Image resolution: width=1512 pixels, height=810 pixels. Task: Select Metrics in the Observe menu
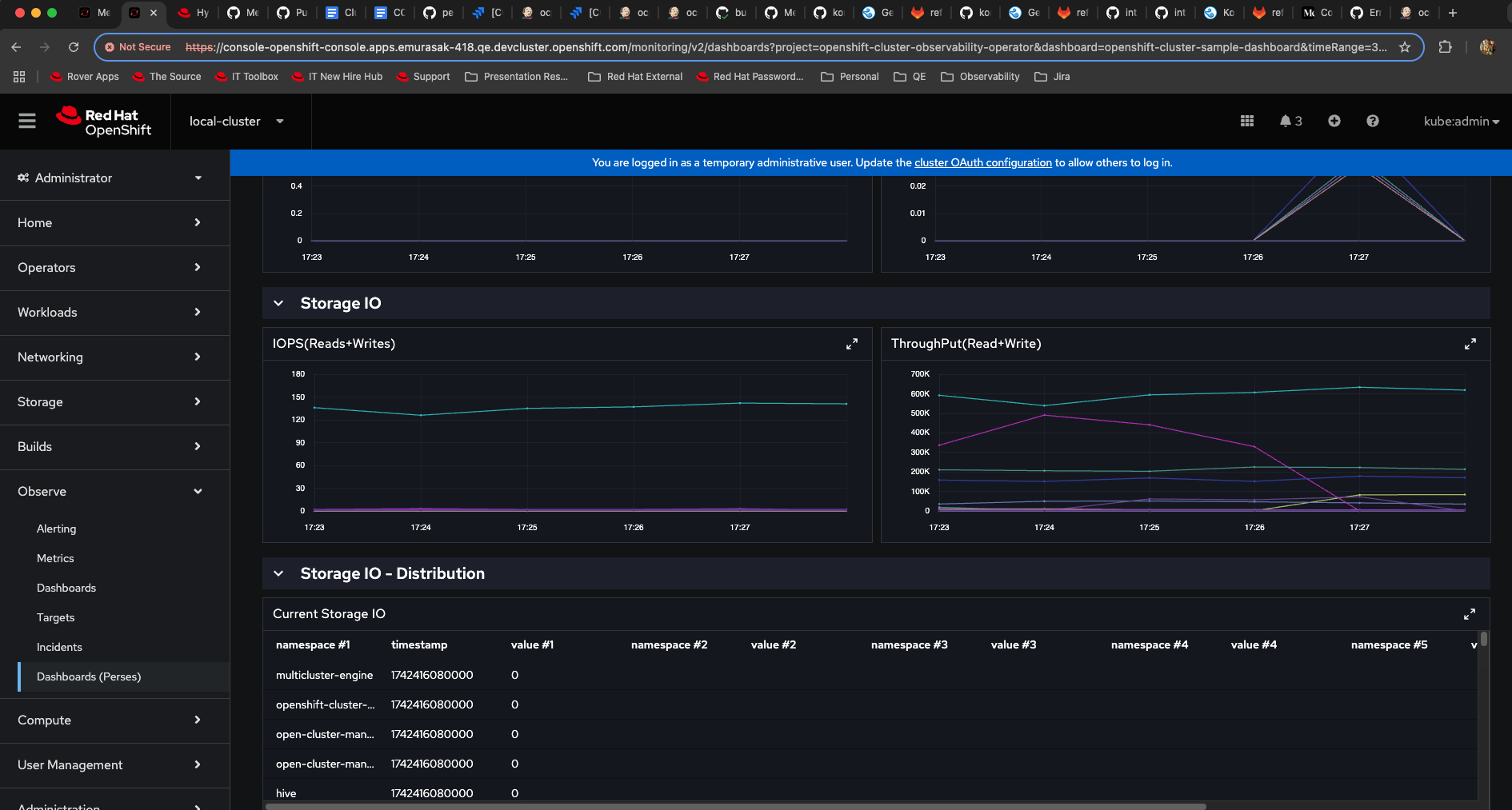[x=55, y=558]
